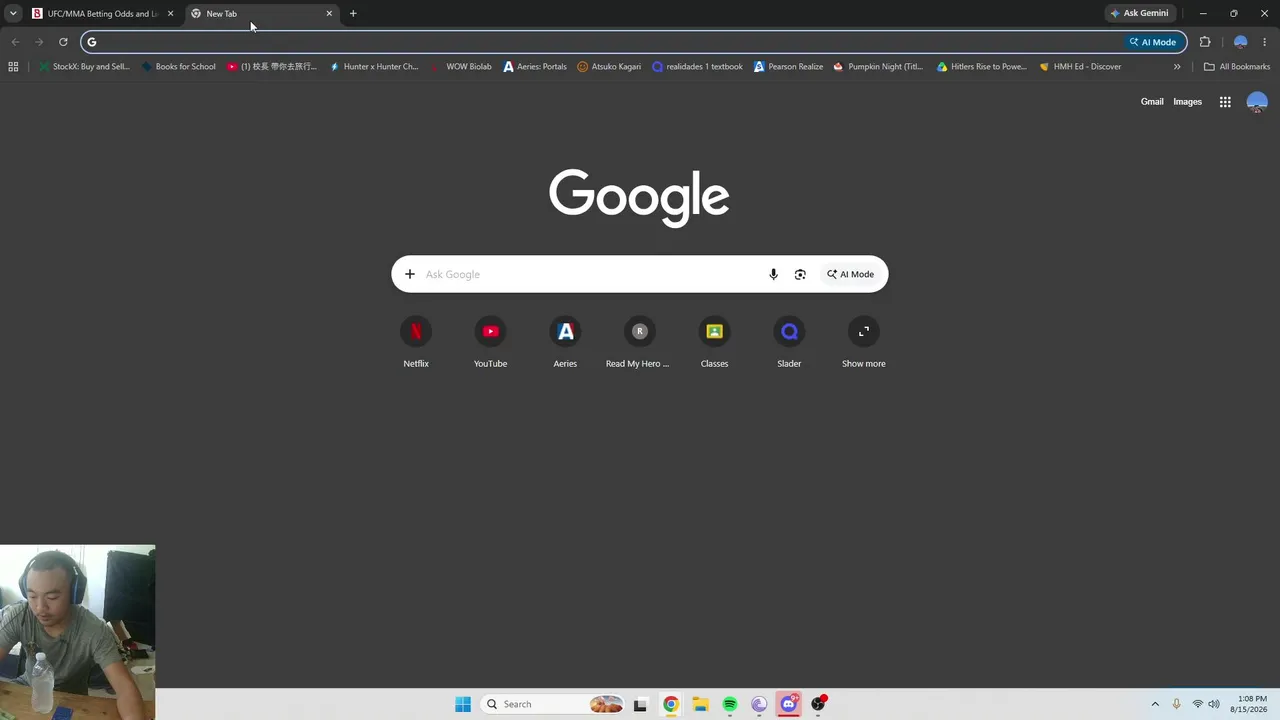Expand the hidden bookmarks chevron
The width and height of the screenshot is (1280, 720).
pos(1177,67)
